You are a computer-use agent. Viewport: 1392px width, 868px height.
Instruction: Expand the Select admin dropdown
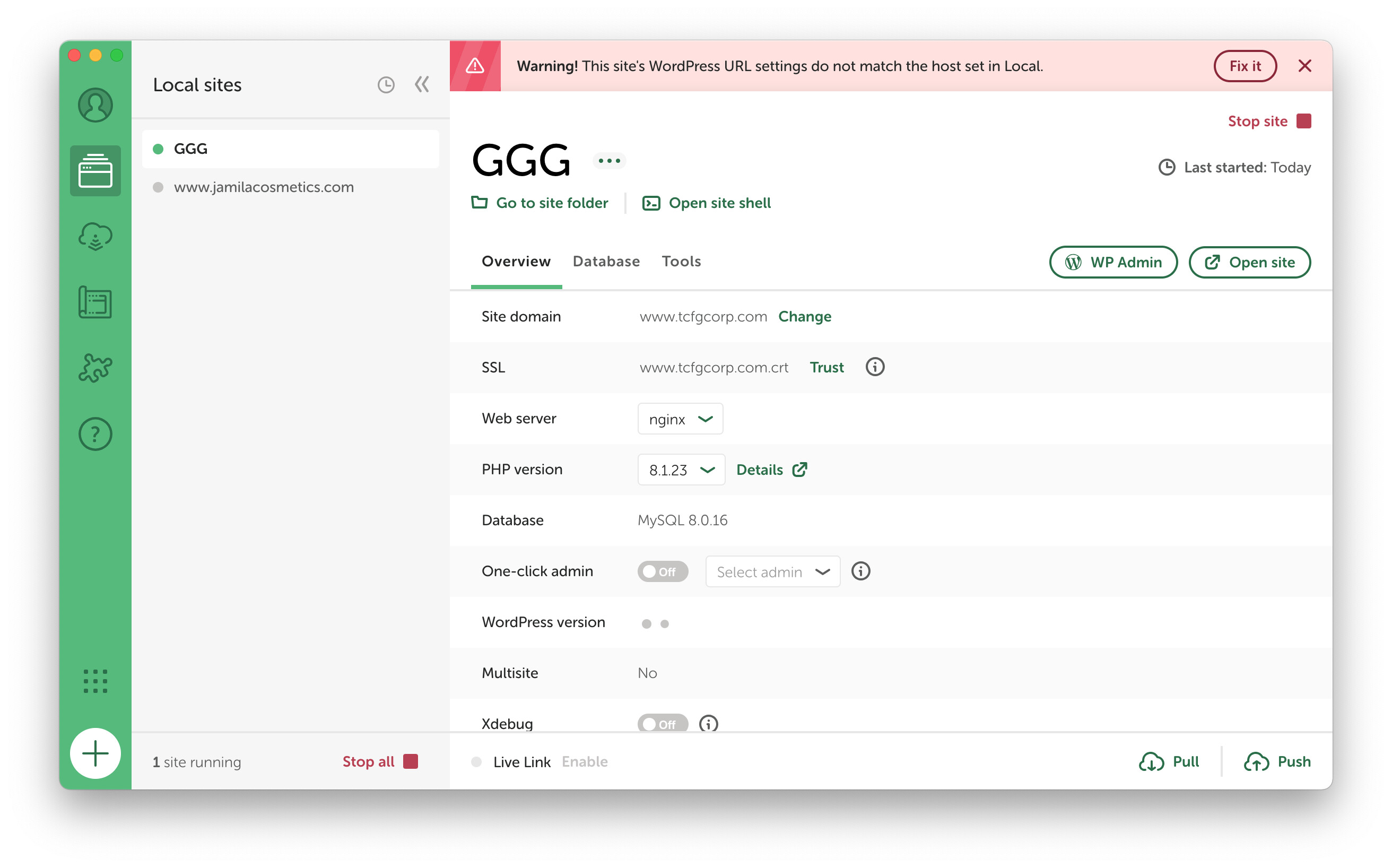(772, 572)
